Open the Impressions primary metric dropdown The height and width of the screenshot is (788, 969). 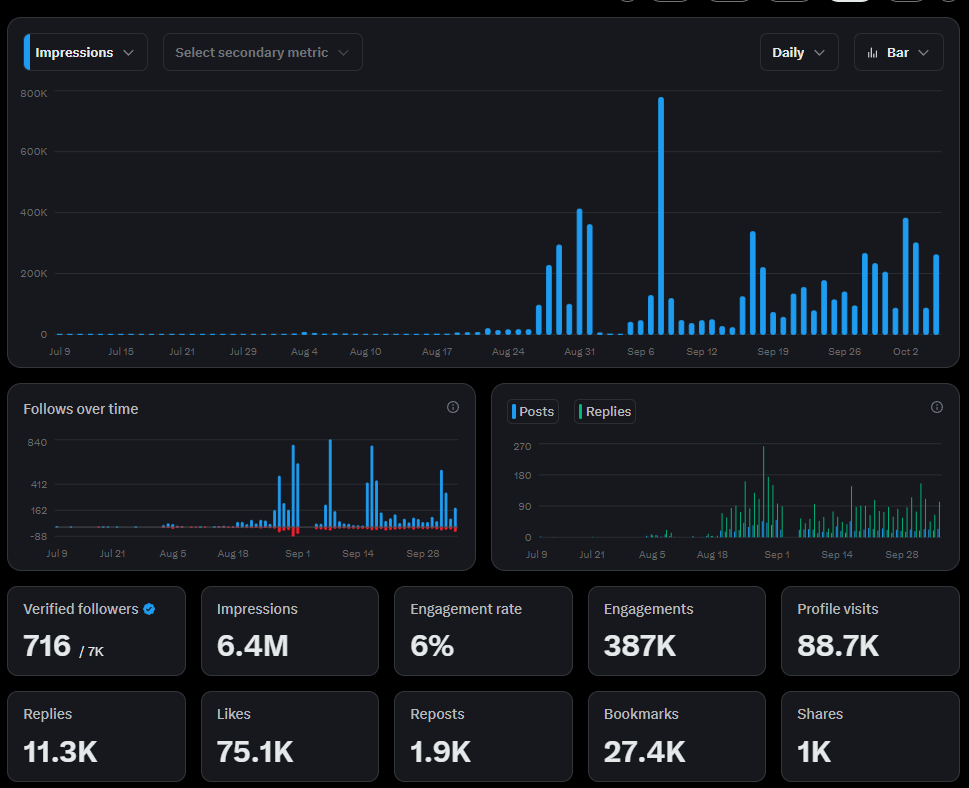(x=85, y=53)
